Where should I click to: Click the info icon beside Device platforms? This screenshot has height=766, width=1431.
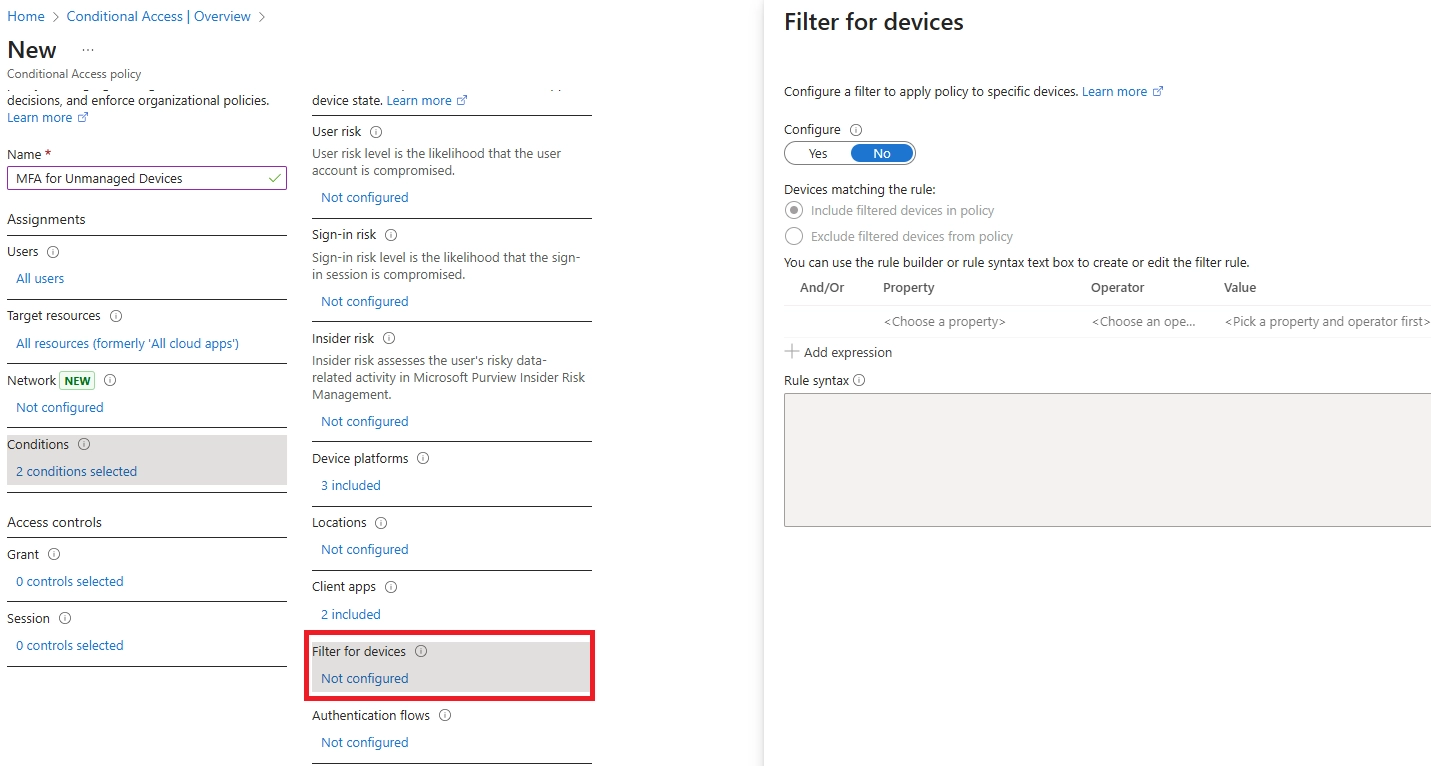click(423, 459)
